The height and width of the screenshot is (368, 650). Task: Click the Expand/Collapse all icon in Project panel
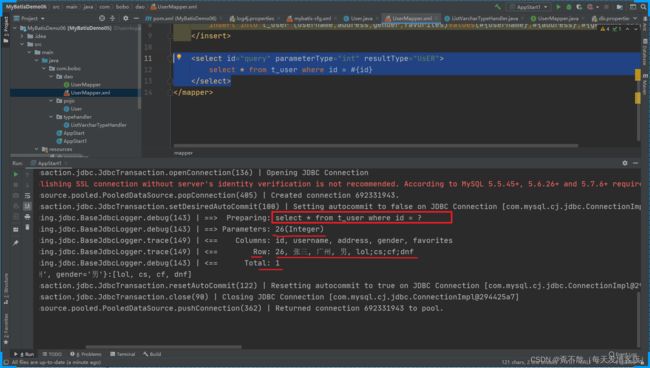tap(113, 18)
